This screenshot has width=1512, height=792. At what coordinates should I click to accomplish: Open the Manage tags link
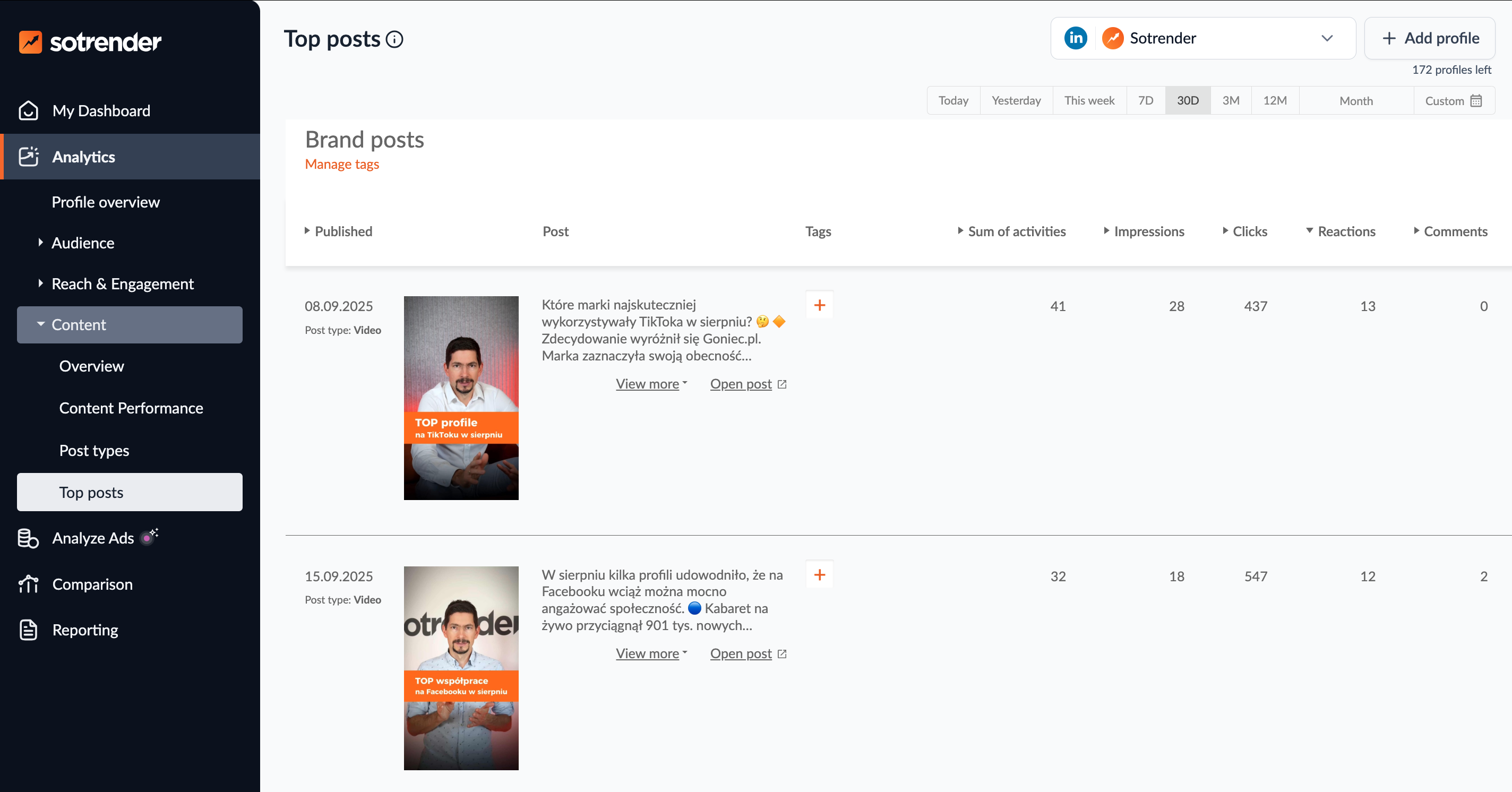341,164
